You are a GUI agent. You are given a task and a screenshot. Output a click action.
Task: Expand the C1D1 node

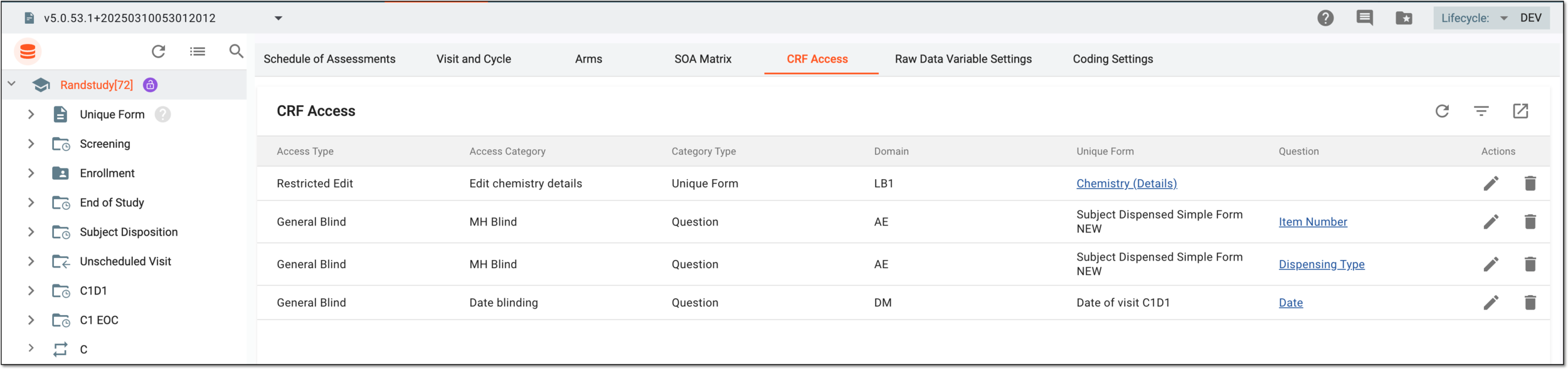31,291
